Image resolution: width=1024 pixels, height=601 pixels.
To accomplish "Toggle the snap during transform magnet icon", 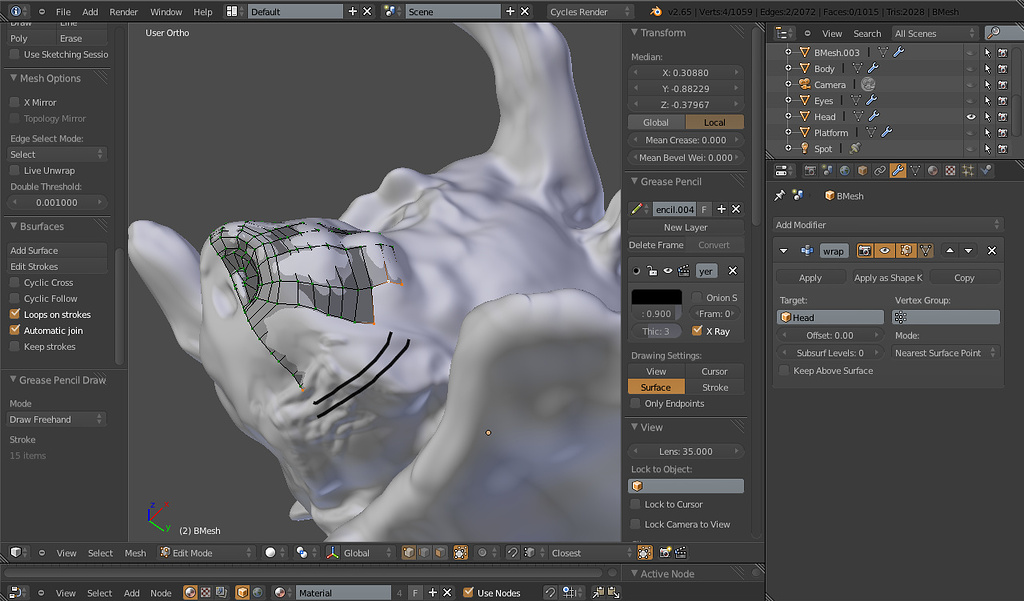I will 513,553.
